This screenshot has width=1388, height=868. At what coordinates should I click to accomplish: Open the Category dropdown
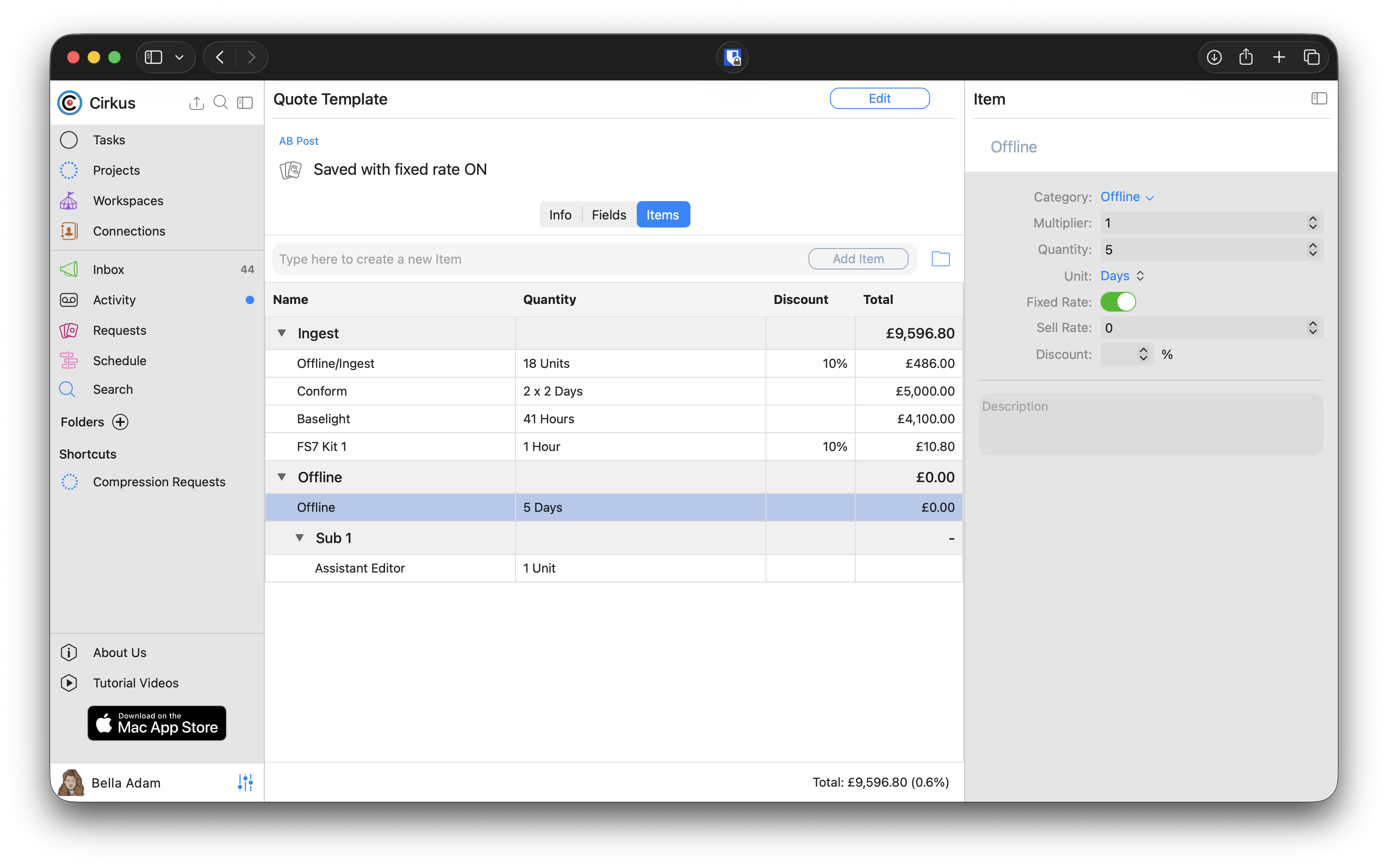pyautogui.click(x=1127, y=197)
